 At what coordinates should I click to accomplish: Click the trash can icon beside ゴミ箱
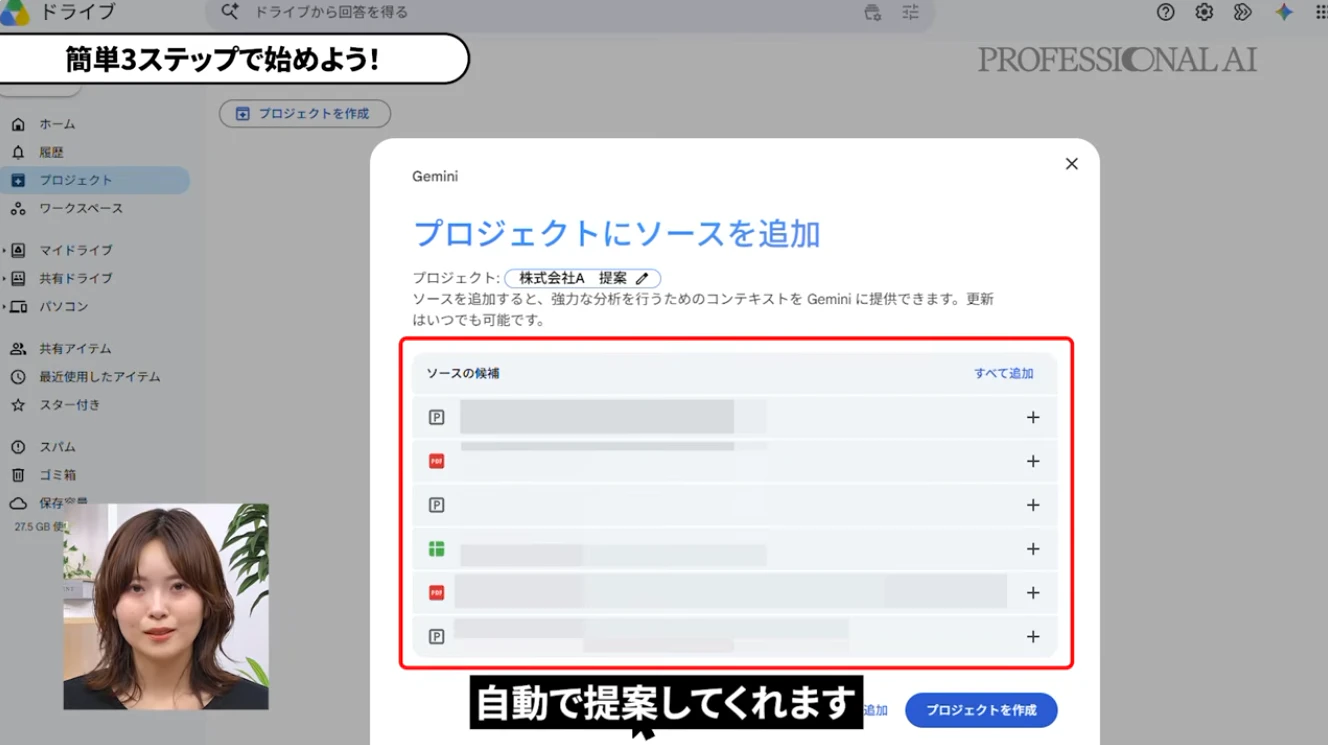[x=18, y=474]
